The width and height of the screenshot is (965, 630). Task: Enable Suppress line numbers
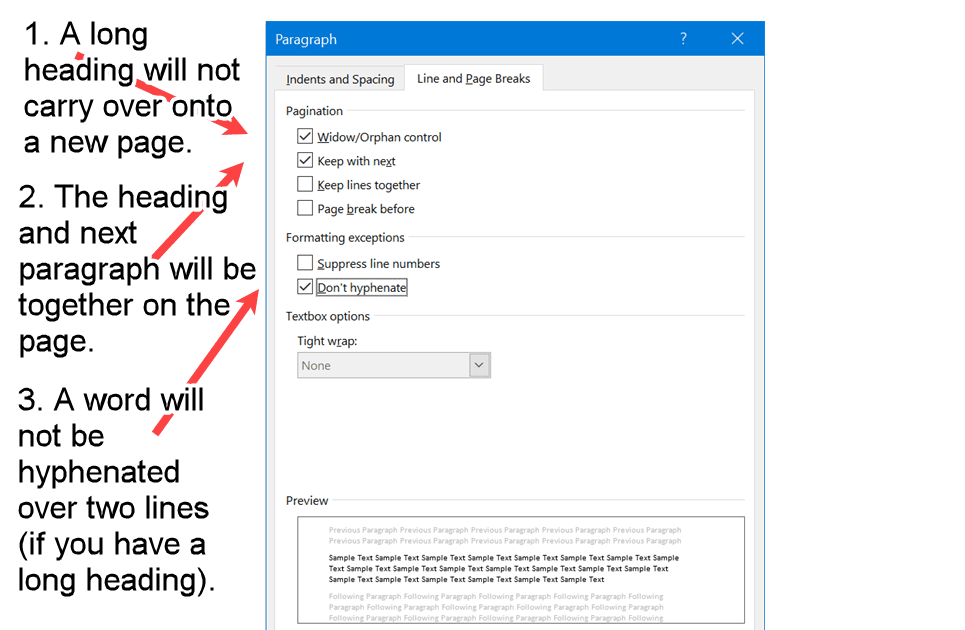[305, 263]
